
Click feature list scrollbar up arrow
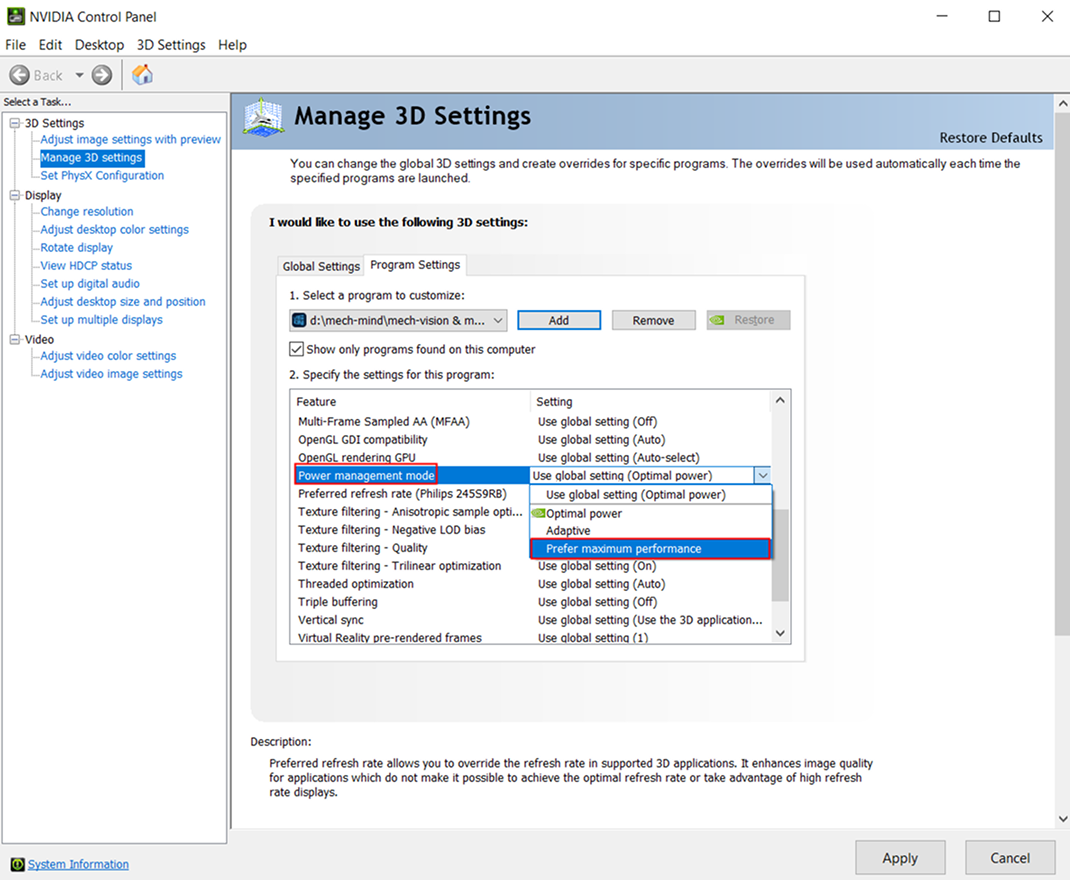click(x=780, y=400)
